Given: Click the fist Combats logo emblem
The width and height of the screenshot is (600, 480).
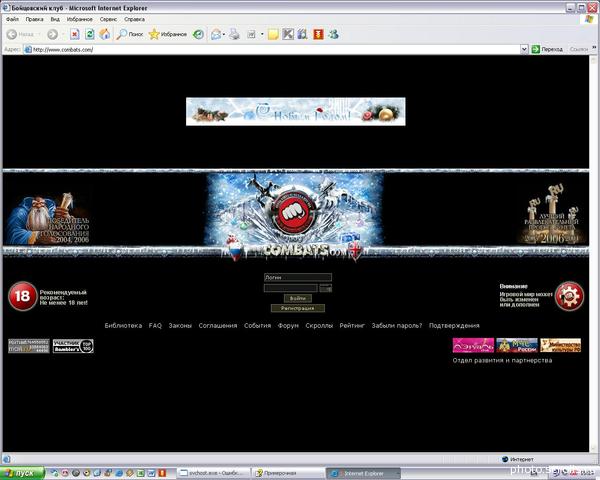Looking at the screenshot, I should pos(293,212).
